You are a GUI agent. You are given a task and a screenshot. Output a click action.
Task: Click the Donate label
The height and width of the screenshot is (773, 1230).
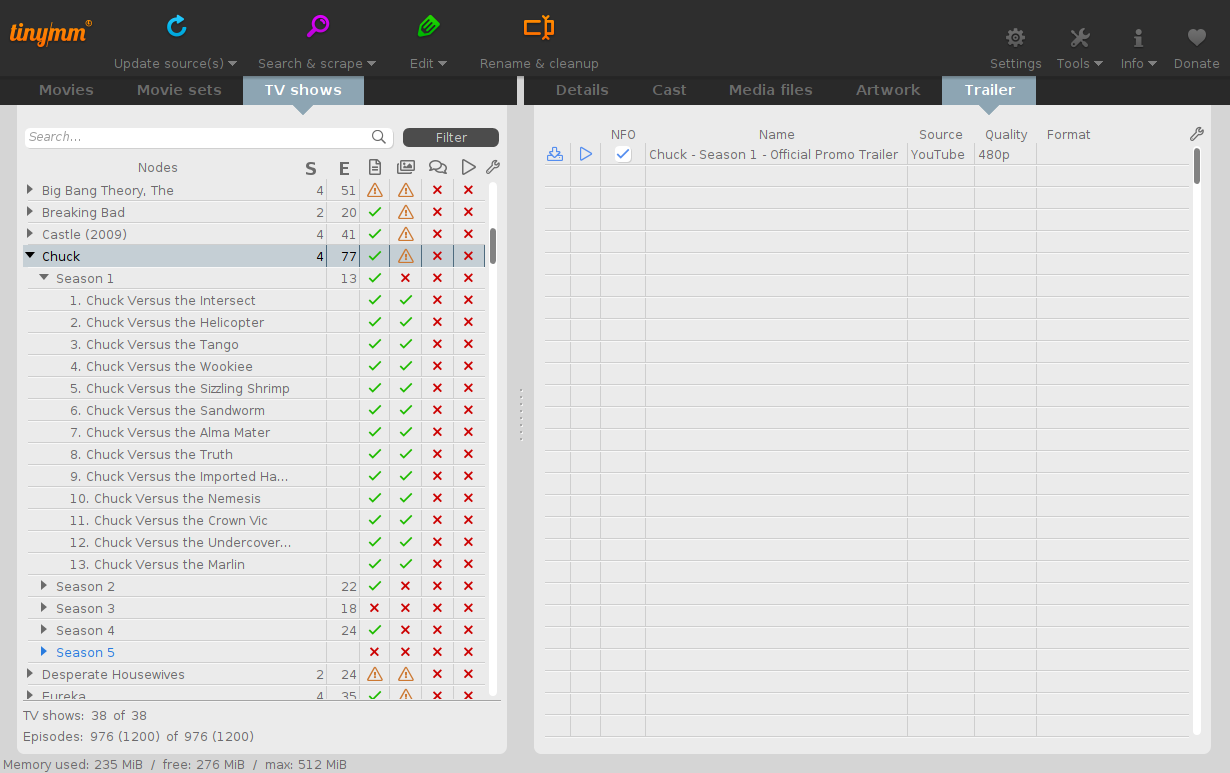[x=1197, y=63]
